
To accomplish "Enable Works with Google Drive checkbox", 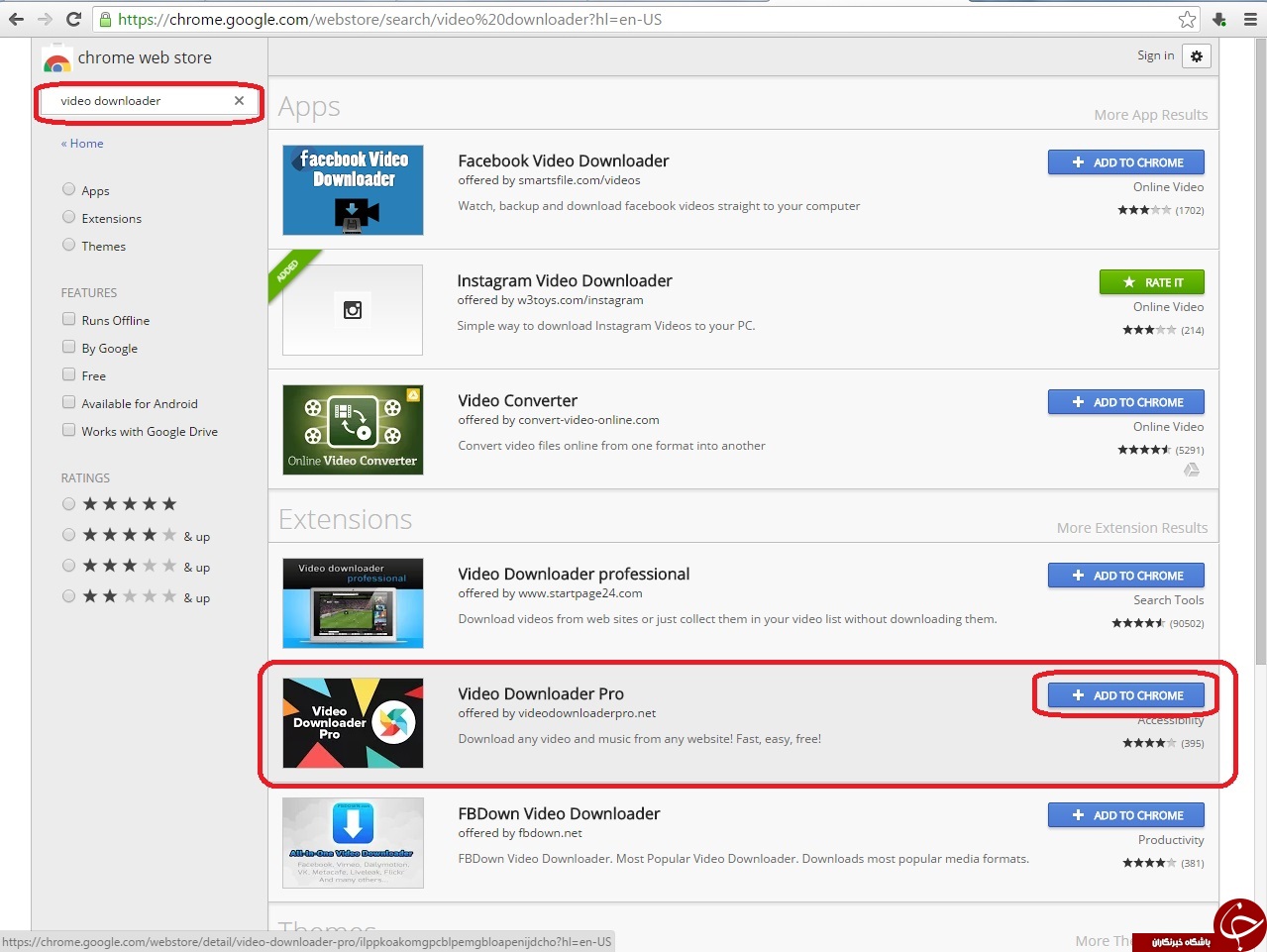I will pyautogui.click(x=68, y=430).
